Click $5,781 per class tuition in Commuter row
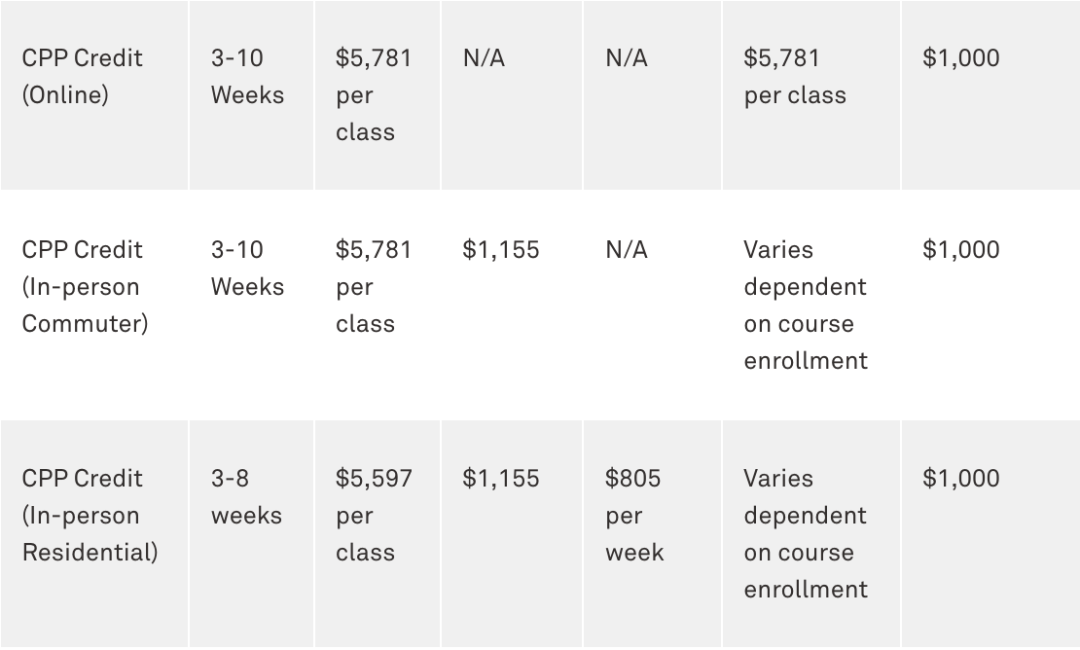The height and width of the screenshot is (650, 1080). [x=372, y=287]
